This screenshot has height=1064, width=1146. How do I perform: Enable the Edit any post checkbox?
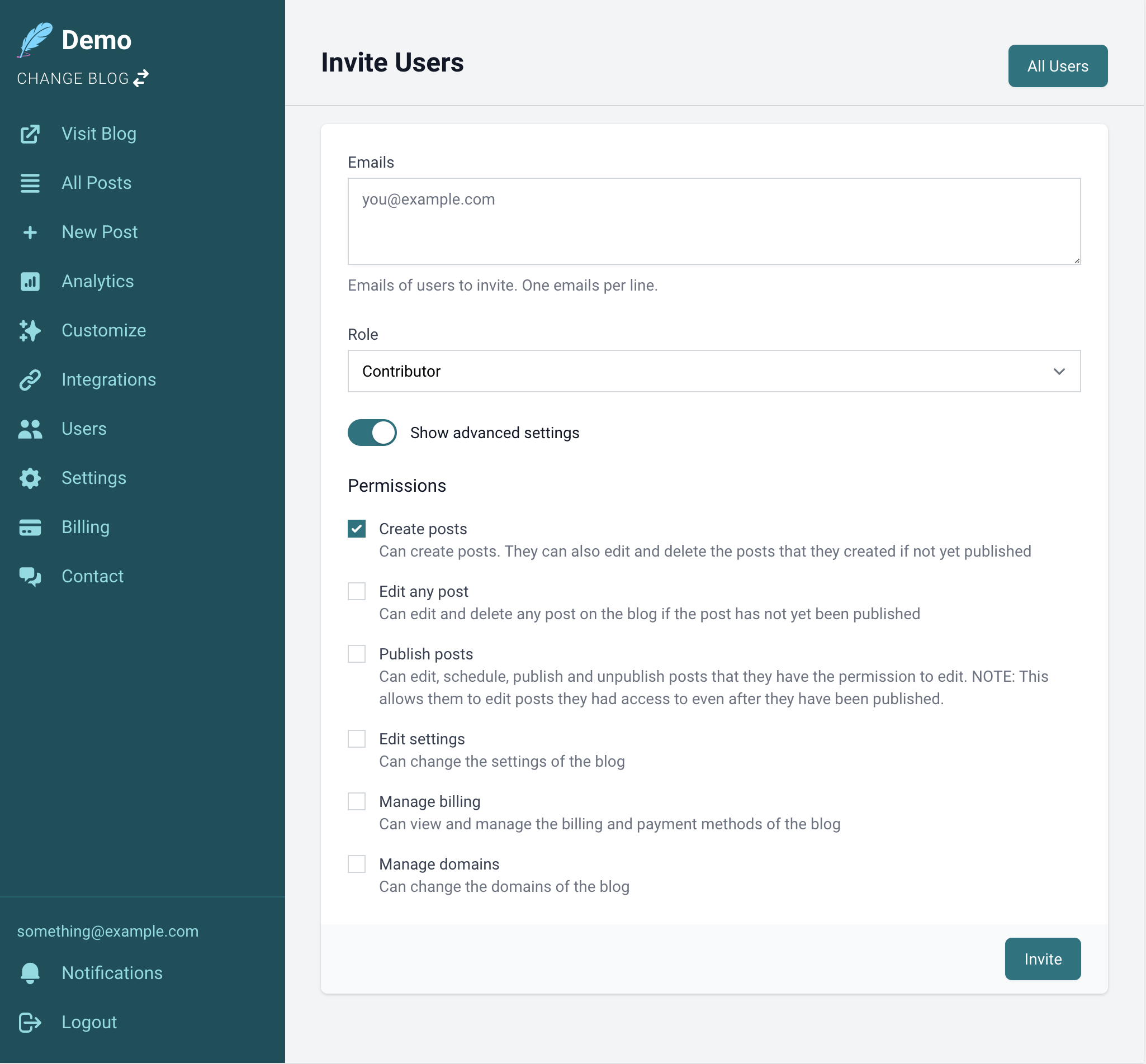357,591
